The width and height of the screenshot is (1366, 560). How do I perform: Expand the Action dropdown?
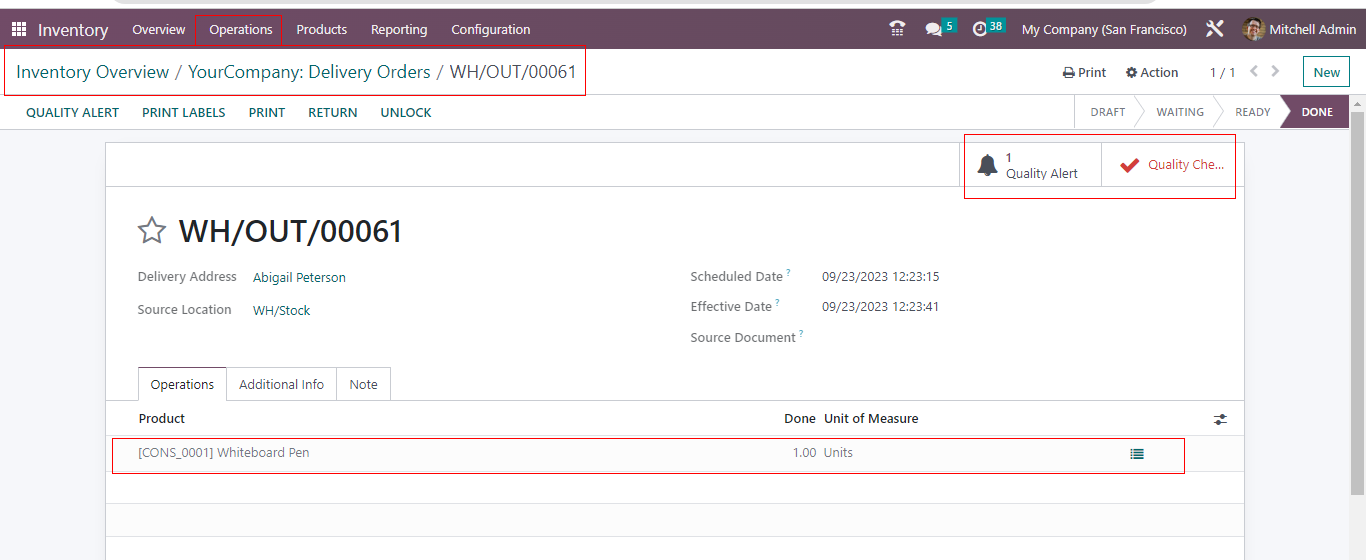tap(1152, 73)
